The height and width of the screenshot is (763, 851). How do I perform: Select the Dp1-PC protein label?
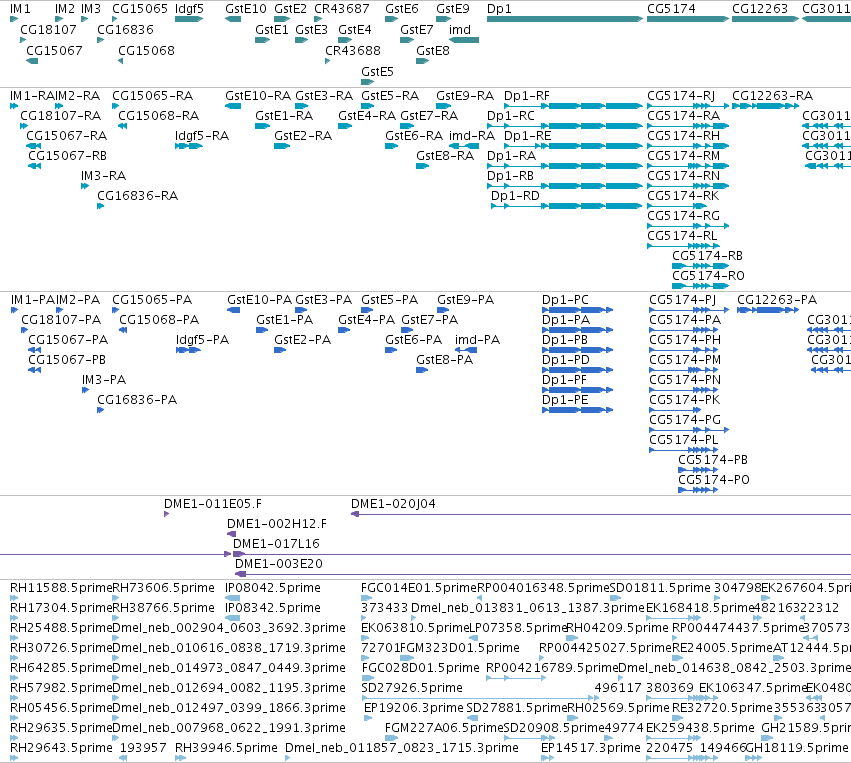point(565,300)
